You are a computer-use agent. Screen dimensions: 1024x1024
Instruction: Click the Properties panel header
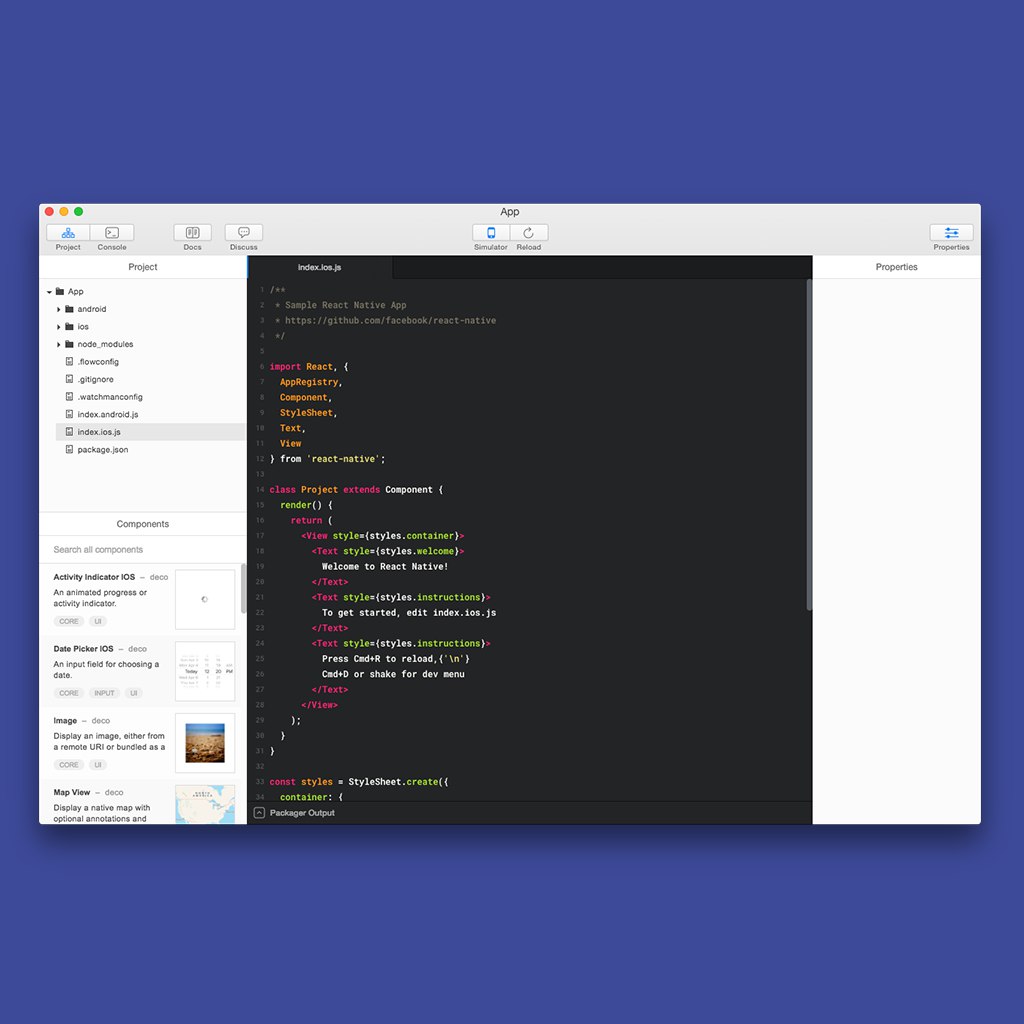tap(896, 267)
